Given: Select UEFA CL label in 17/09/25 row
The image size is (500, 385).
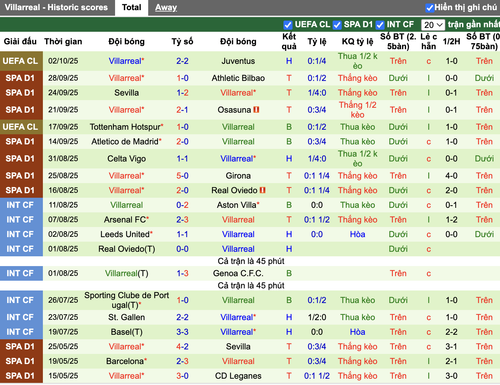Looking at the screenshot, I should click(x=21, y=127).
